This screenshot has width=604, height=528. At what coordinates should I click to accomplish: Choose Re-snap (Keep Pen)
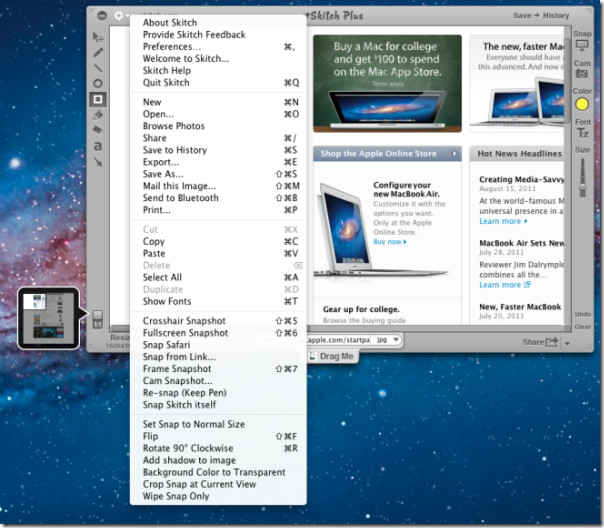pyautogui.click(x=218, y=392)
